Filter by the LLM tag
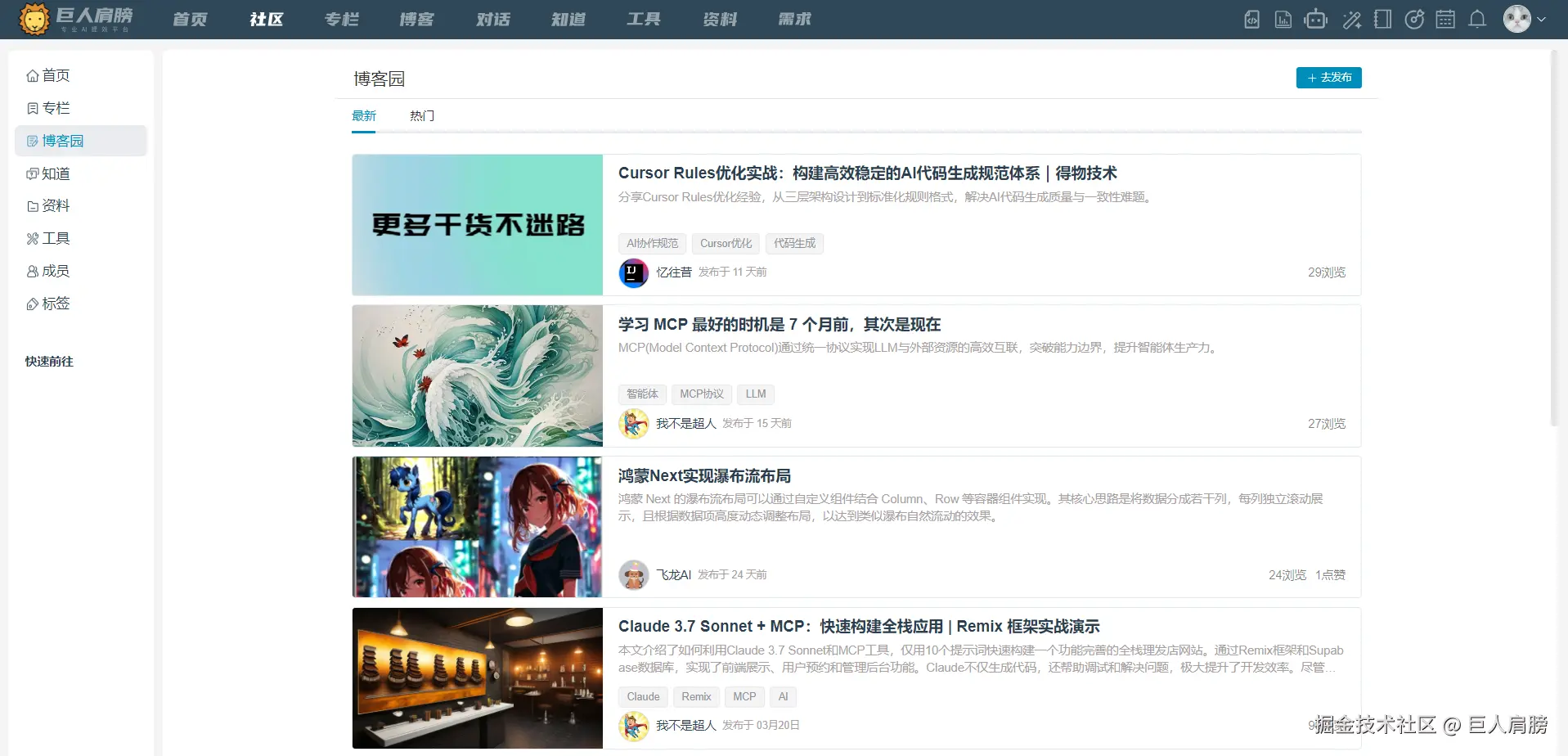 click(x=756, y=394)
